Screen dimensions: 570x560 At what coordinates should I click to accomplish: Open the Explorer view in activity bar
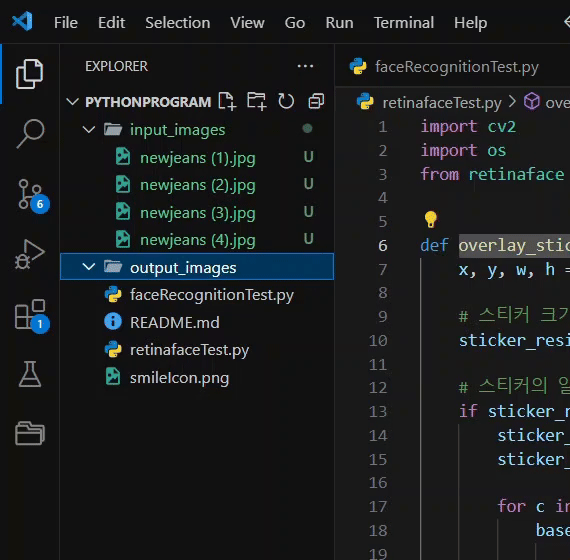[x=29, y=74]
